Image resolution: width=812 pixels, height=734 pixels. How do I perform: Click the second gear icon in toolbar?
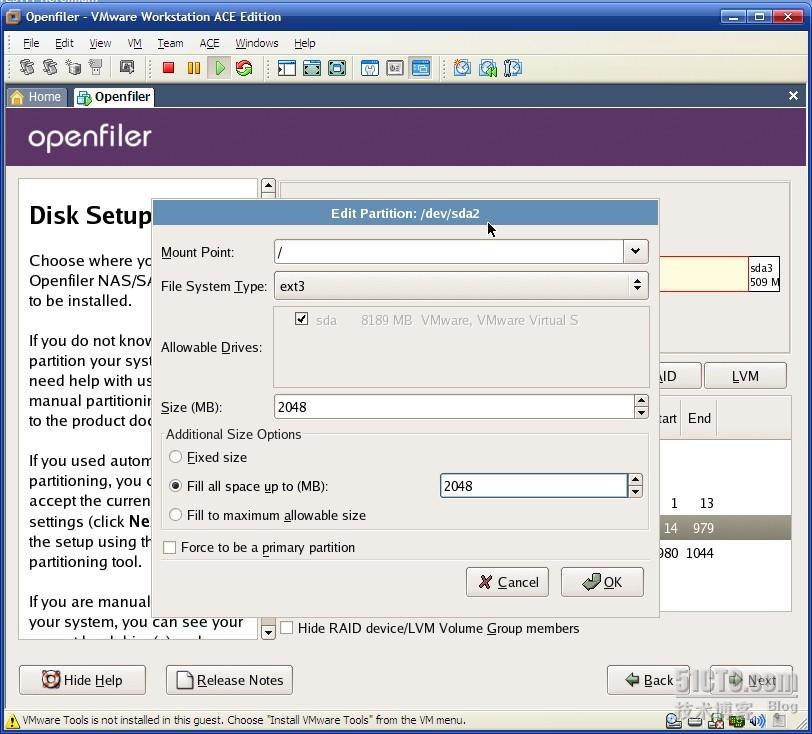(50, 67)
